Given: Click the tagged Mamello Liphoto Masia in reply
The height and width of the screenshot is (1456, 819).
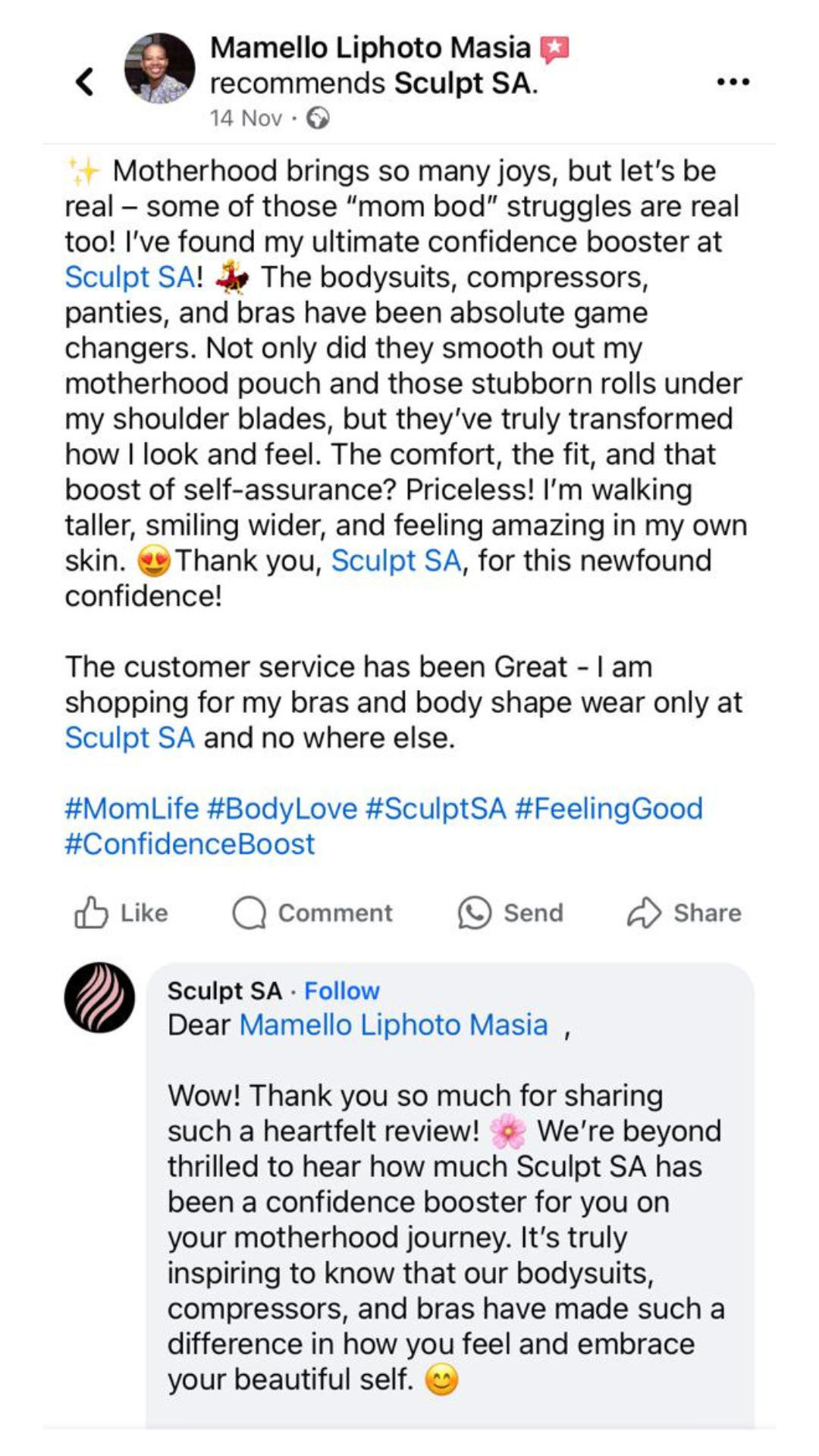Looking at the screenshot, I should [394, 1025].
